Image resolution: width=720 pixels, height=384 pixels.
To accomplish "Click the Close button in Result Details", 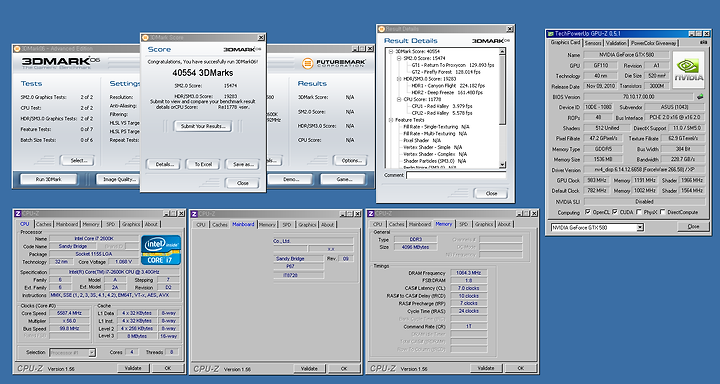I will point(491,193).
